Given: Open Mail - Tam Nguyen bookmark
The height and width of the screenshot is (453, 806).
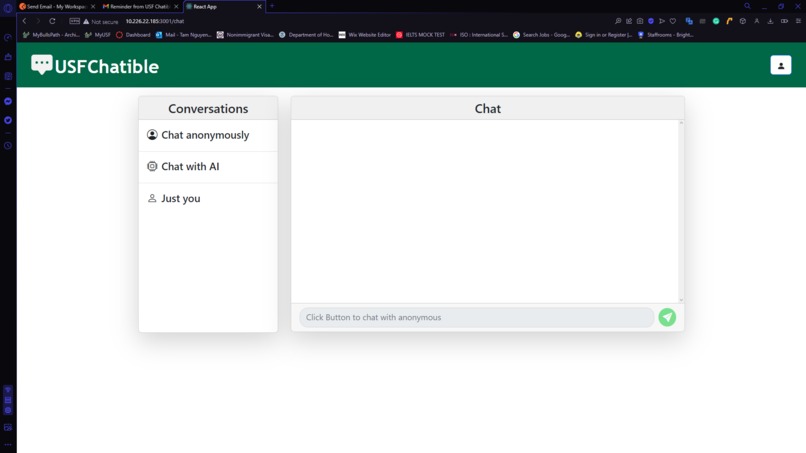Looking at the screenshot, I should 184,35.
